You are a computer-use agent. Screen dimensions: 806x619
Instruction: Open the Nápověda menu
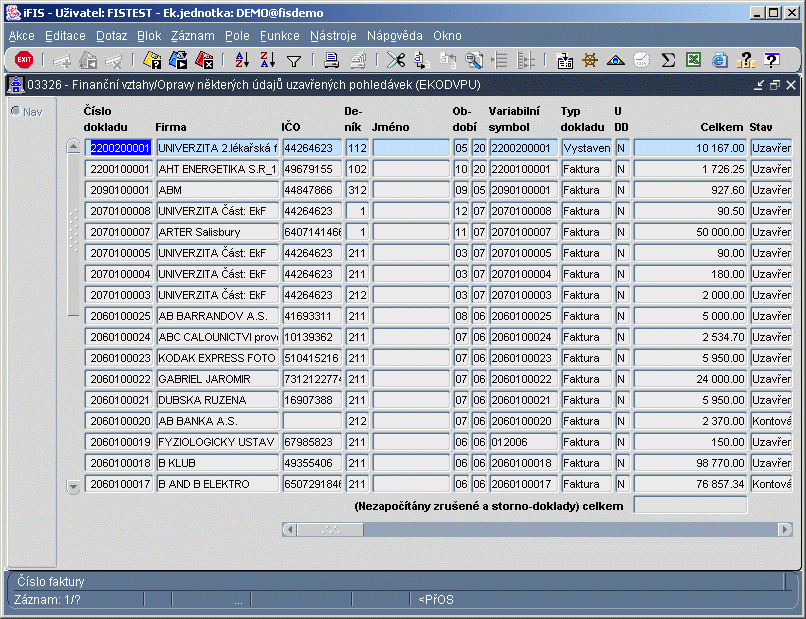395,36
